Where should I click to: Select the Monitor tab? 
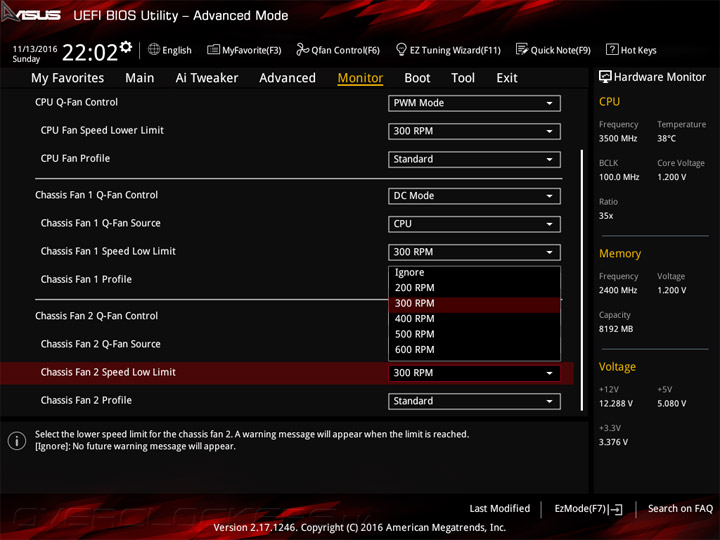(x=360, y=78)
